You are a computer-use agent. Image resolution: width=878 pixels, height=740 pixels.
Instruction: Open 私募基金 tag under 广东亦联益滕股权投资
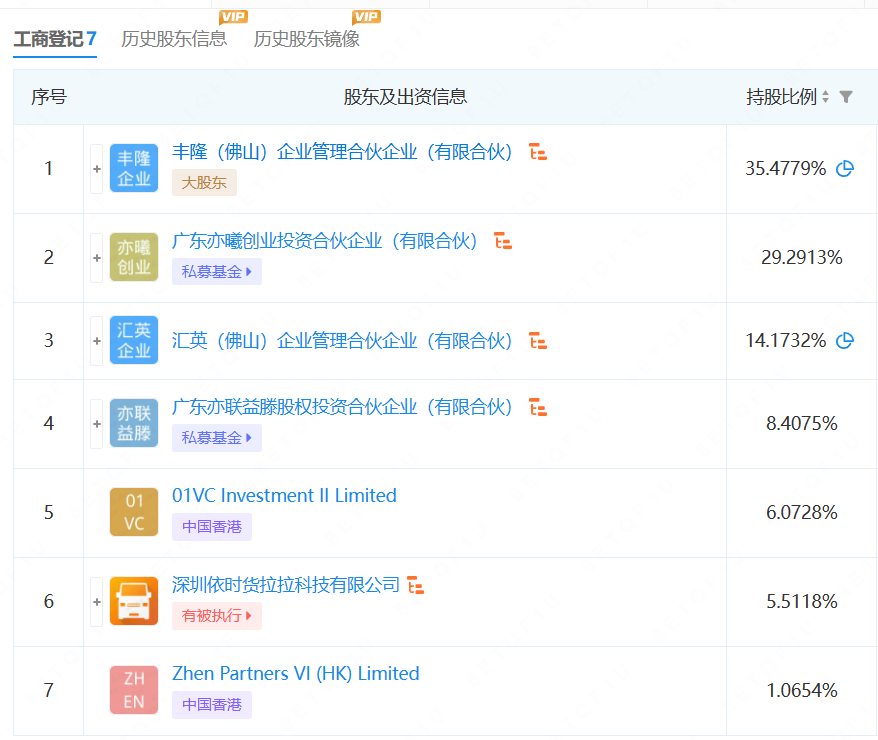pyautogui.click(x=217, y=438)
